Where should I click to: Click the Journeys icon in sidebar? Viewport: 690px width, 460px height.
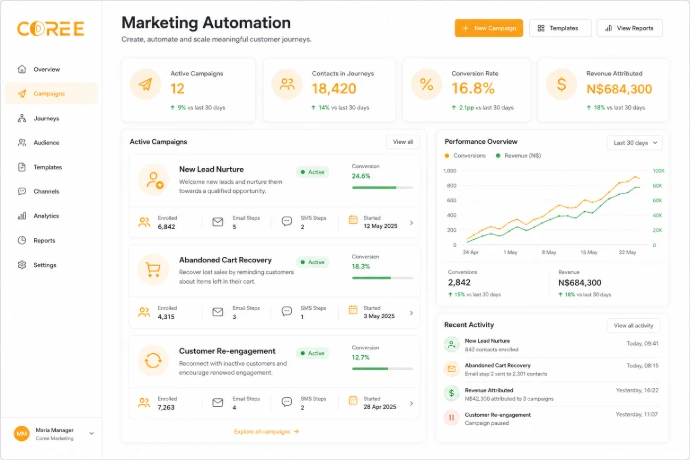22,118
